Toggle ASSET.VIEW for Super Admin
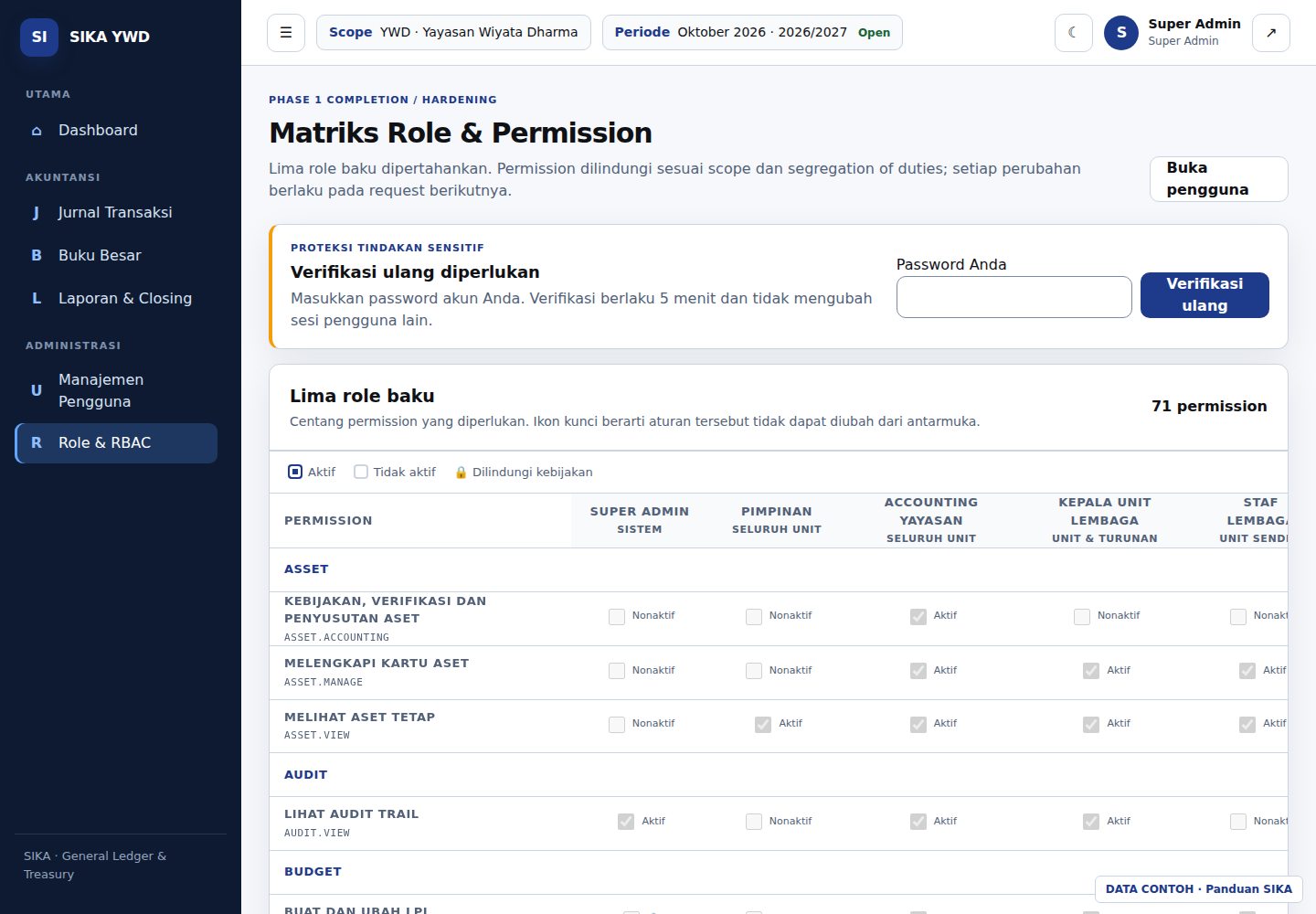Viewport: 1316px width, 914px height. 617,725
